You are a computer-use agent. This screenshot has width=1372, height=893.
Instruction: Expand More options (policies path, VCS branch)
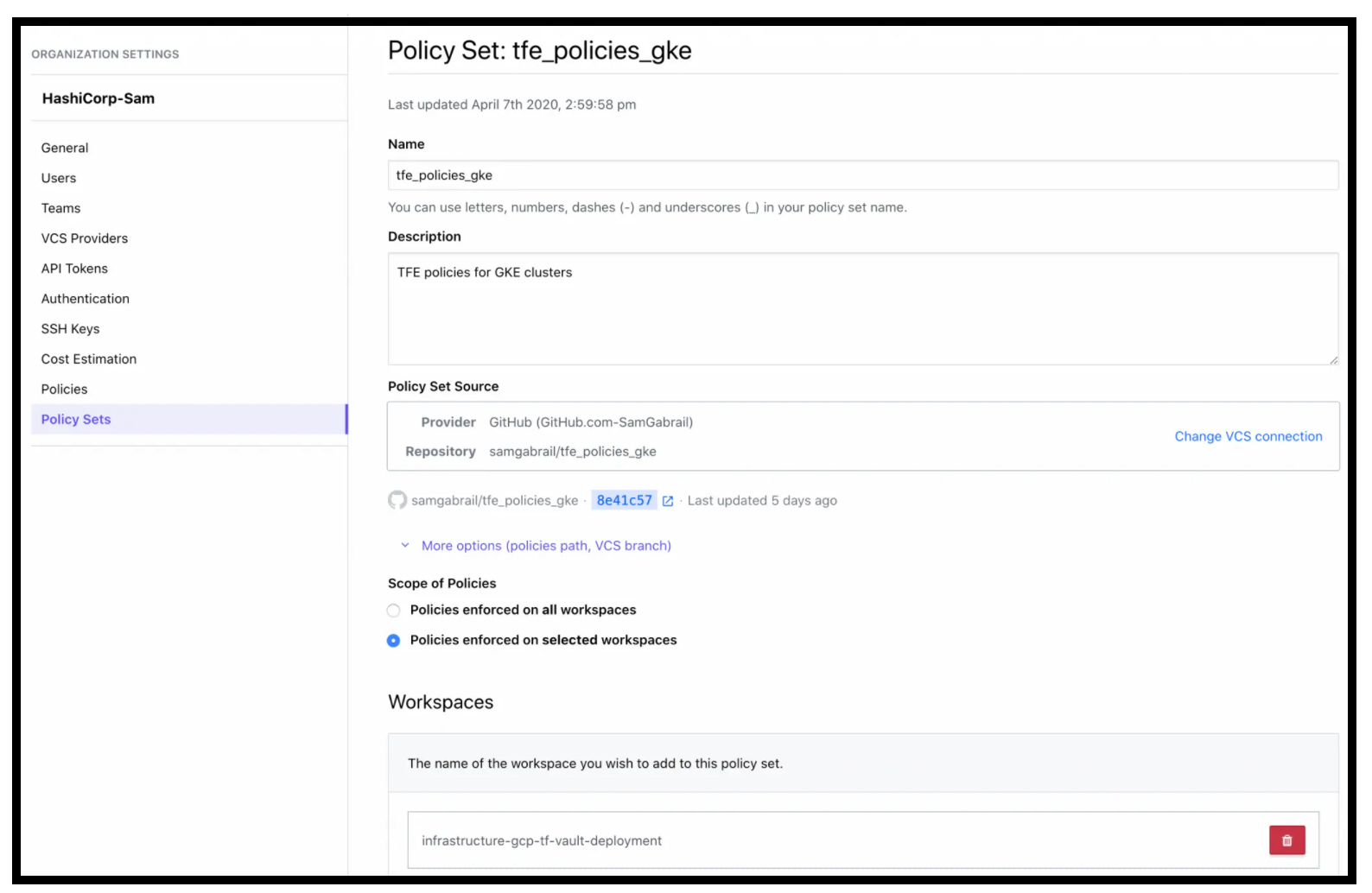point(546,545)
